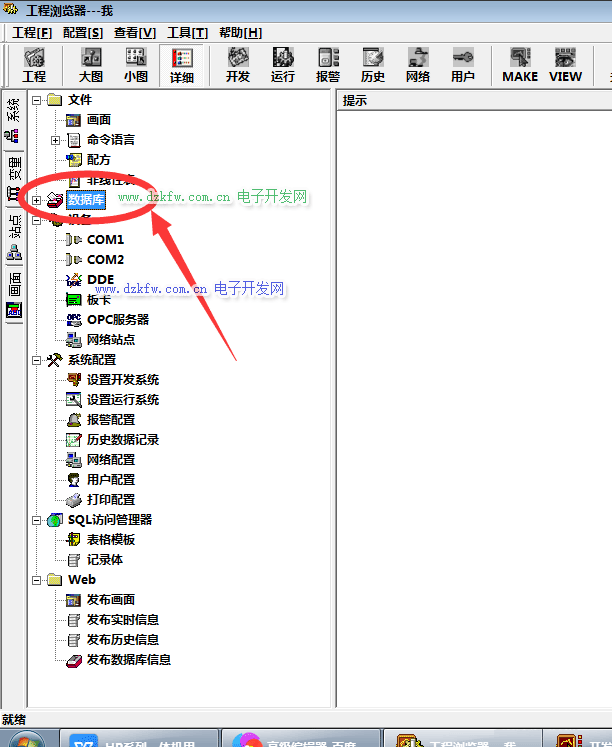612x747 pixels.
Task: Select 发布数据库信息 under Web
Action: (128, 660)
